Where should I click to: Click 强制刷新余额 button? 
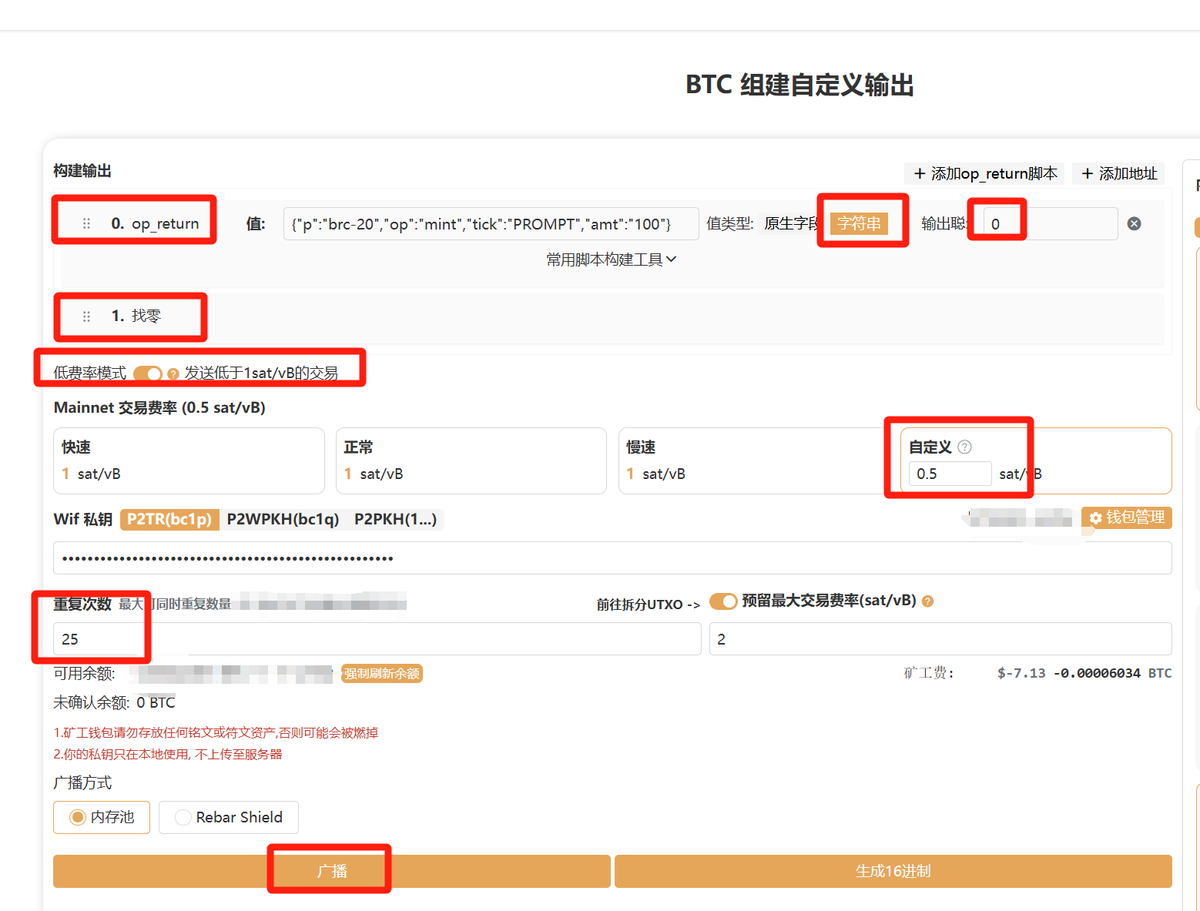(x=382, y=674)
